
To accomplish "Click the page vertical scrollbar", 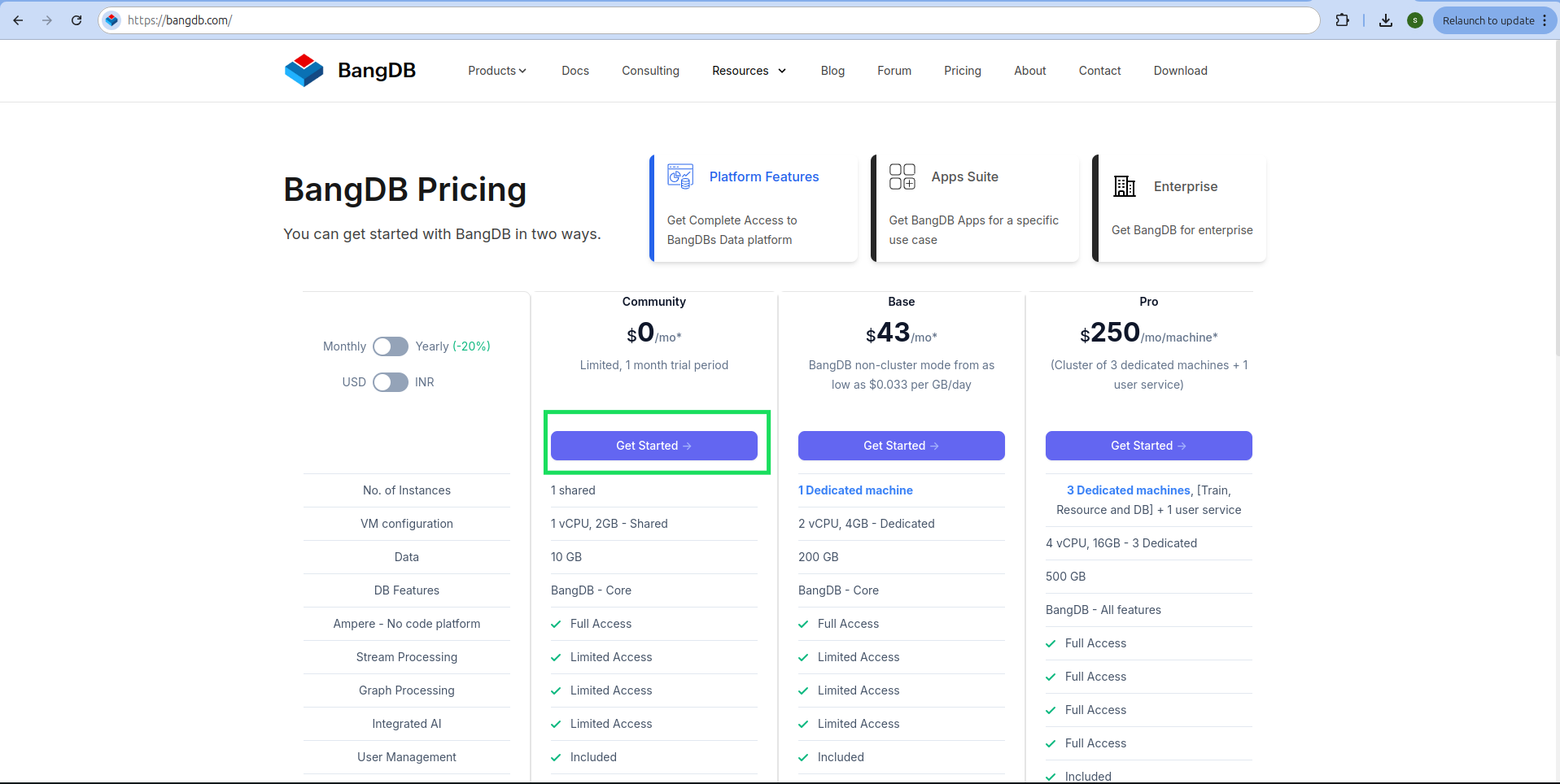I will (x=1556, y=199).
